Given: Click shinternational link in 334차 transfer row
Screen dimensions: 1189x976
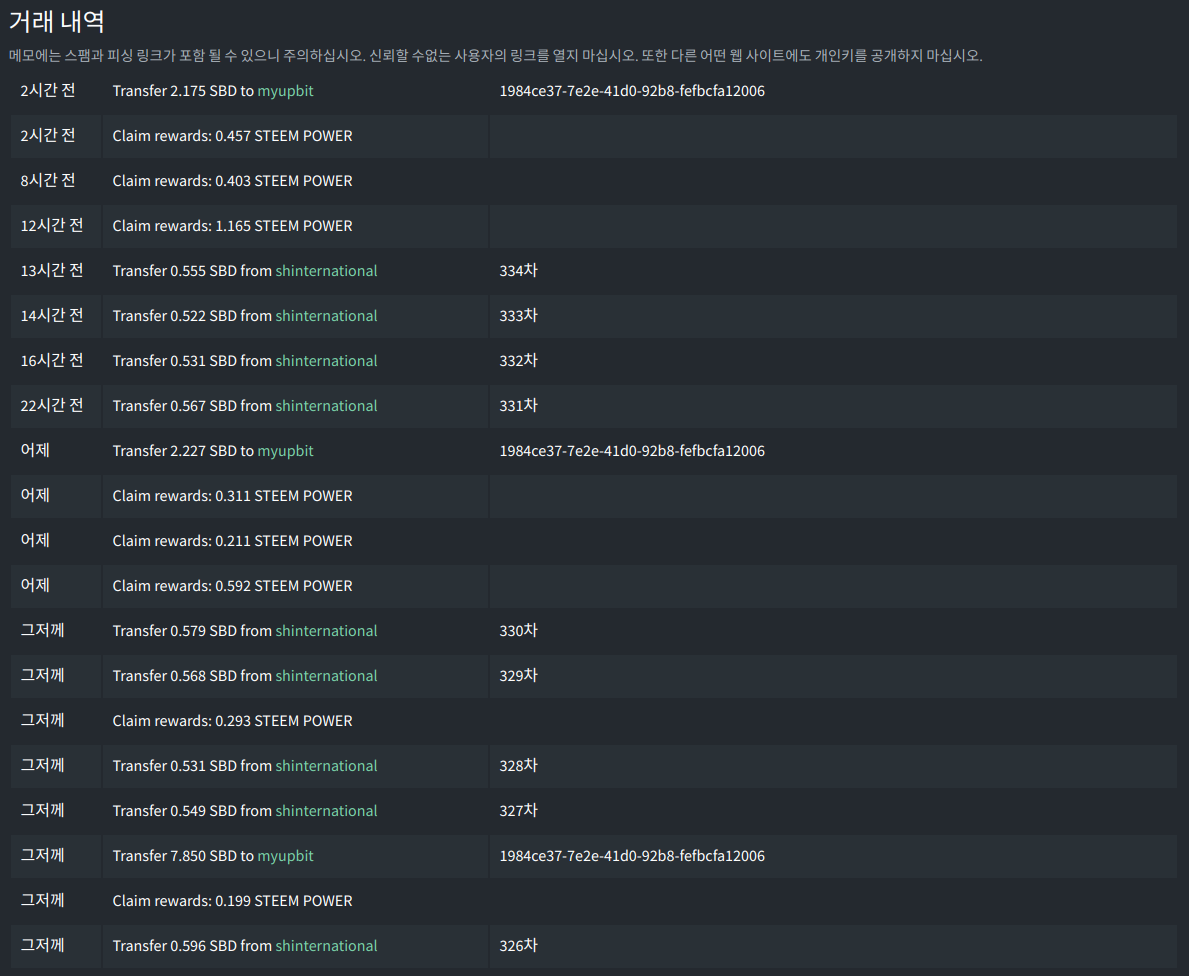Looking at the screenshot, I should click(x=326, y=271).
